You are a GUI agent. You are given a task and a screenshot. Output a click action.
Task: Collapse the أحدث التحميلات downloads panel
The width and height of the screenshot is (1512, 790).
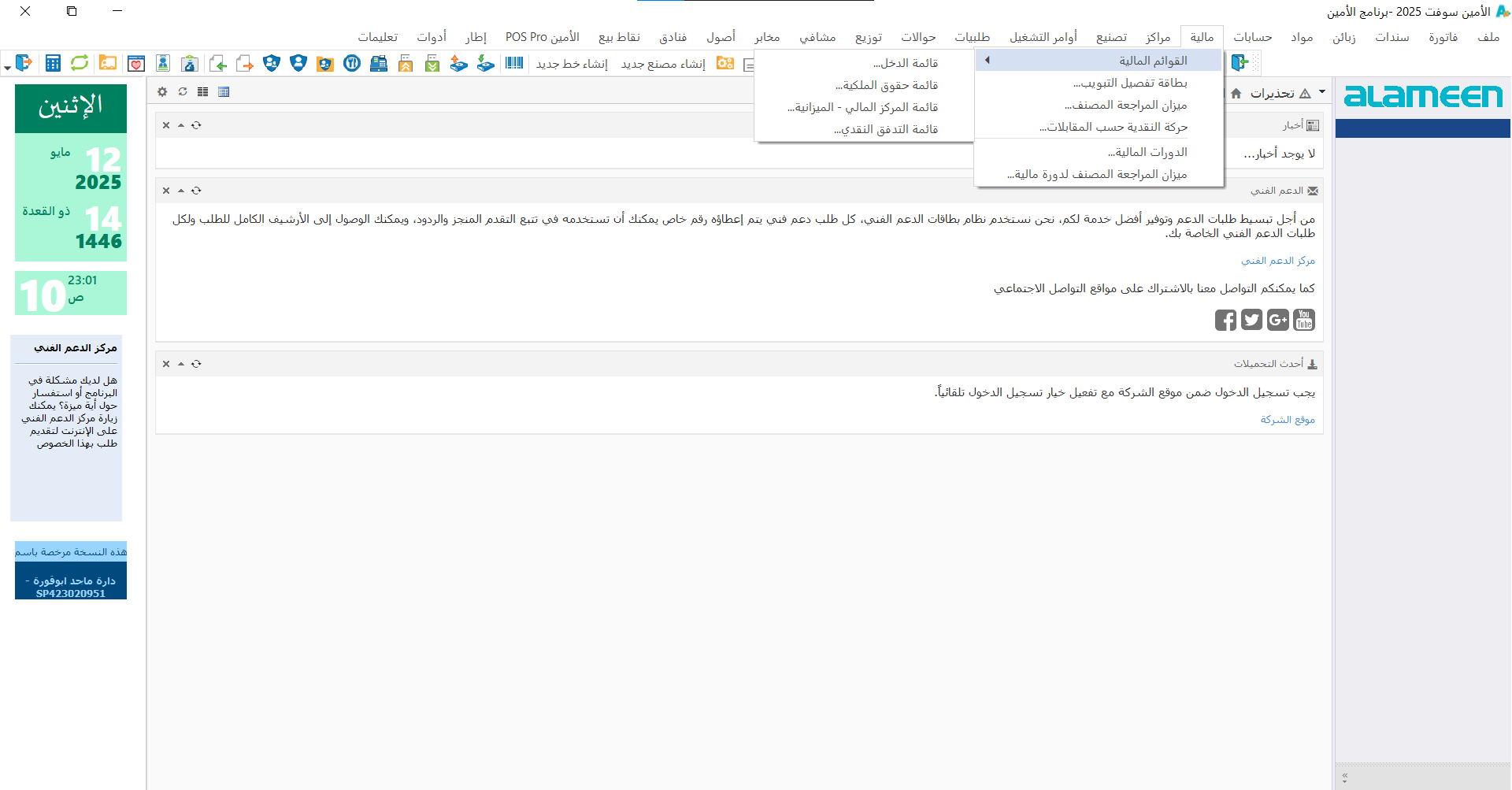coord(181,364)
